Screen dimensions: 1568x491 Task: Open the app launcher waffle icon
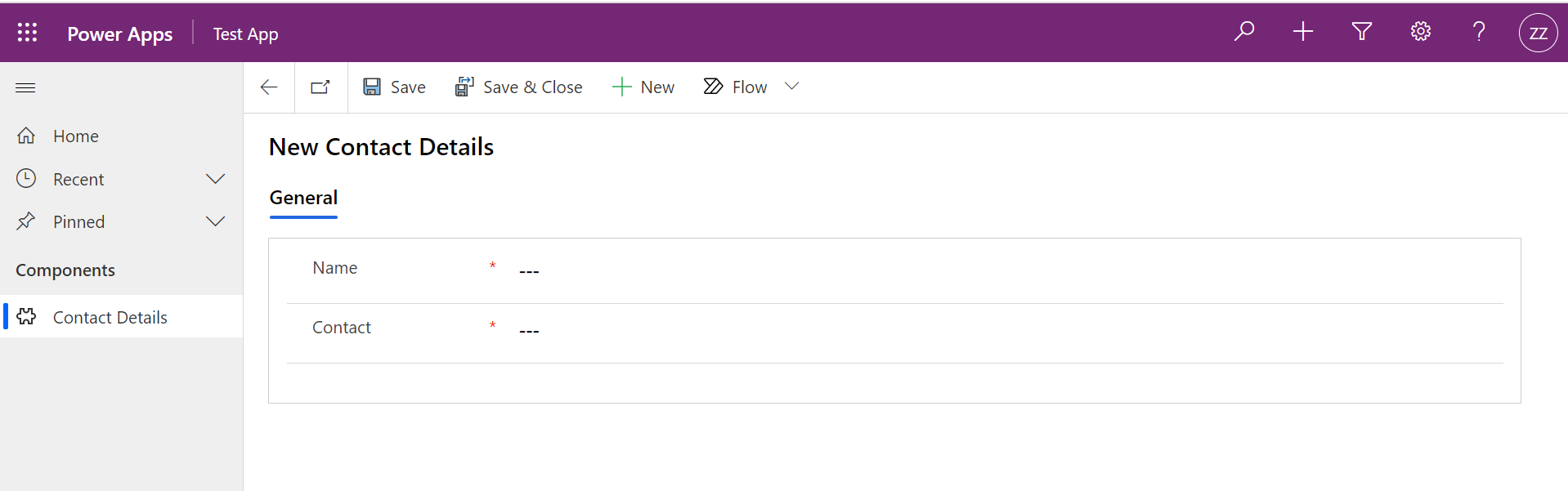pos(27,33)
